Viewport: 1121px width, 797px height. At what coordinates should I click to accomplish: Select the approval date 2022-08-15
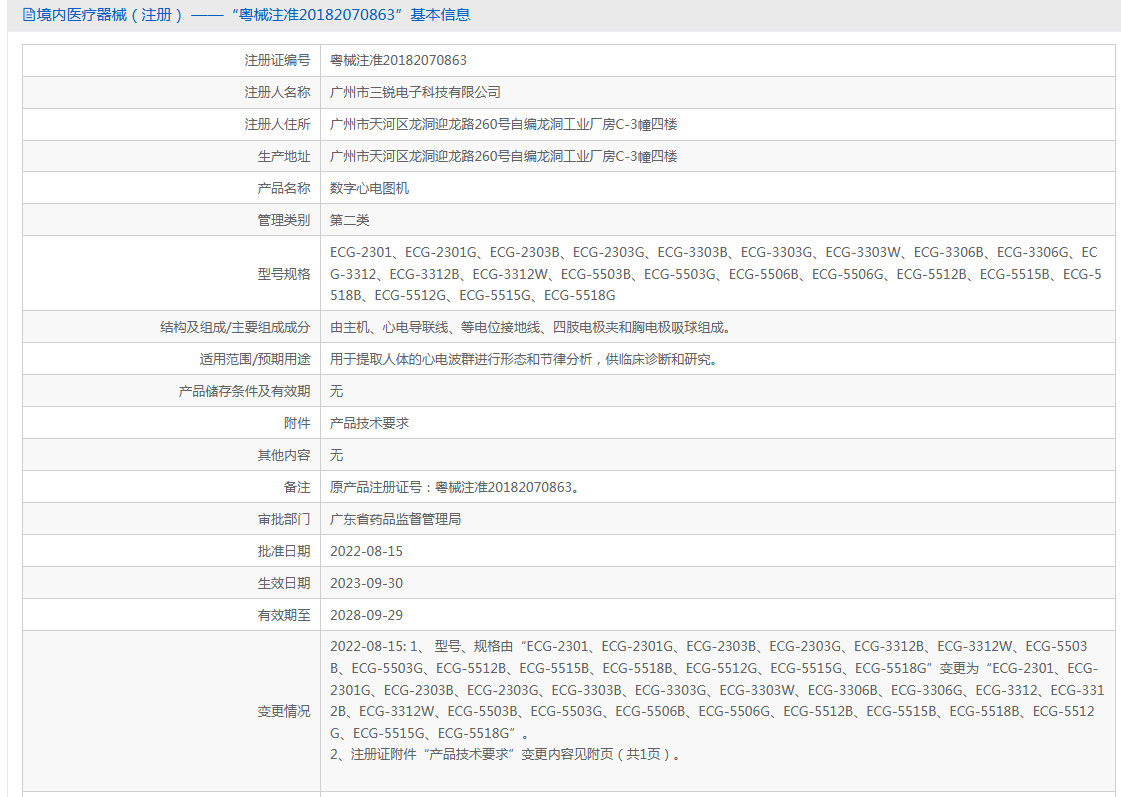point(367,551)
